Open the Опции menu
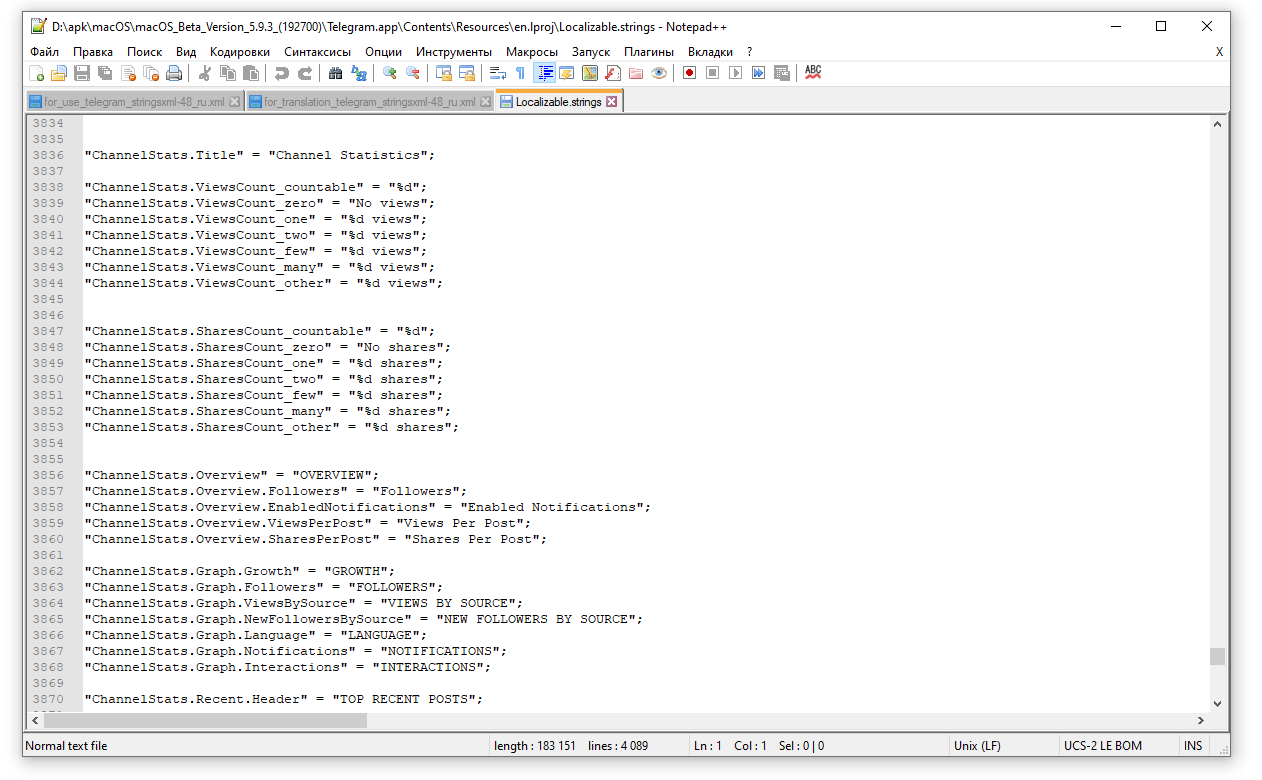The image size is (1262, 780). (384, 52)
